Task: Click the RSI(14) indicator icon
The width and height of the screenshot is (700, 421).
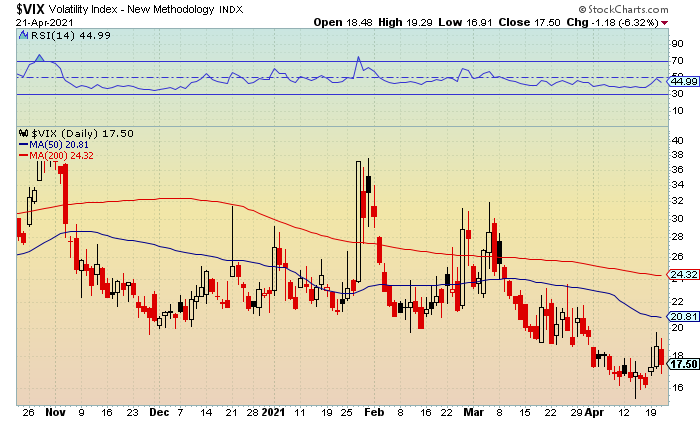Action: pyautogui.click(x=24, y=35)
